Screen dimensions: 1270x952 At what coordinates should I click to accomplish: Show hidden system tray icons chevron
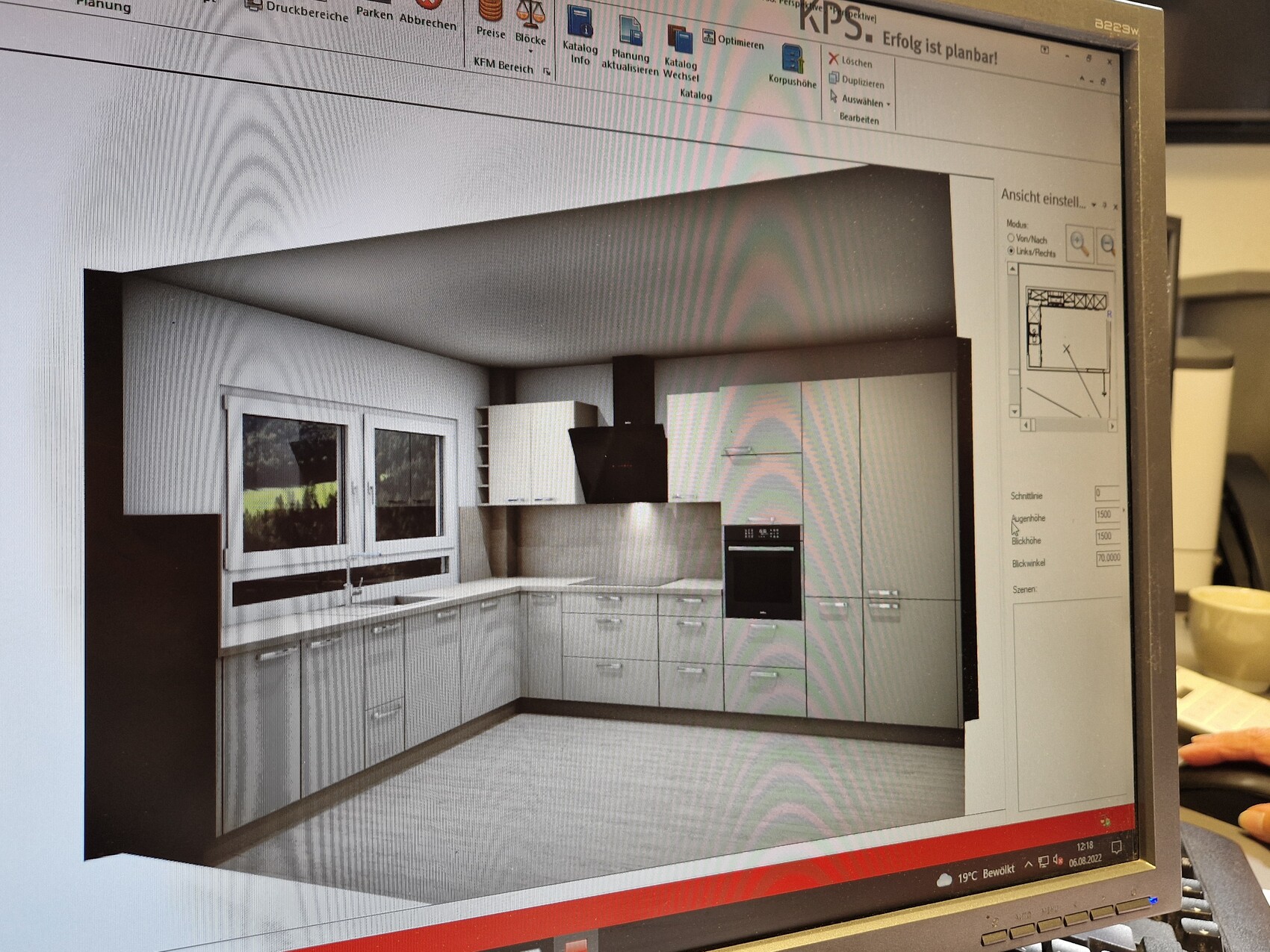1028,865
